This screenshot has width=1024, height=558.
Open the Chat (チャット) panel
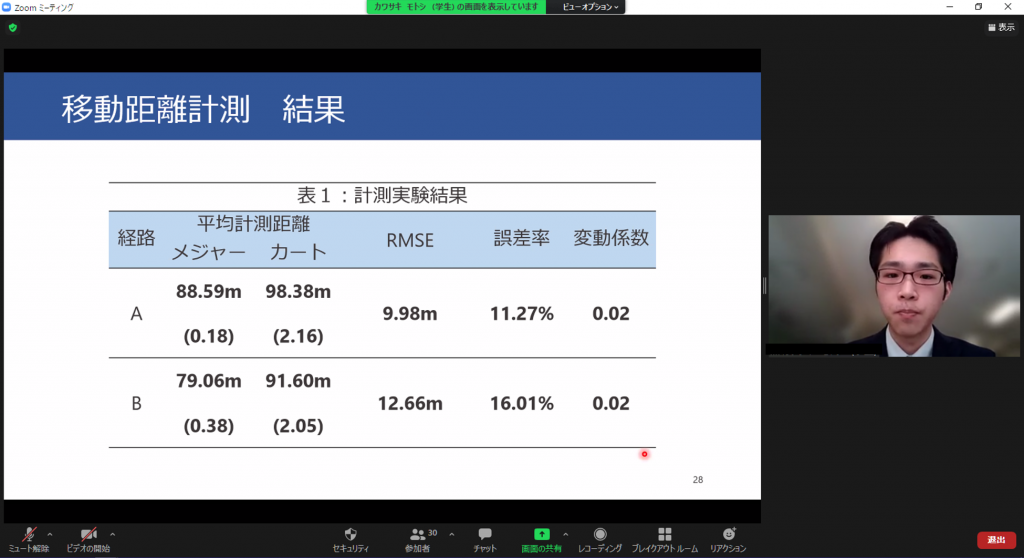pos(485,538)
